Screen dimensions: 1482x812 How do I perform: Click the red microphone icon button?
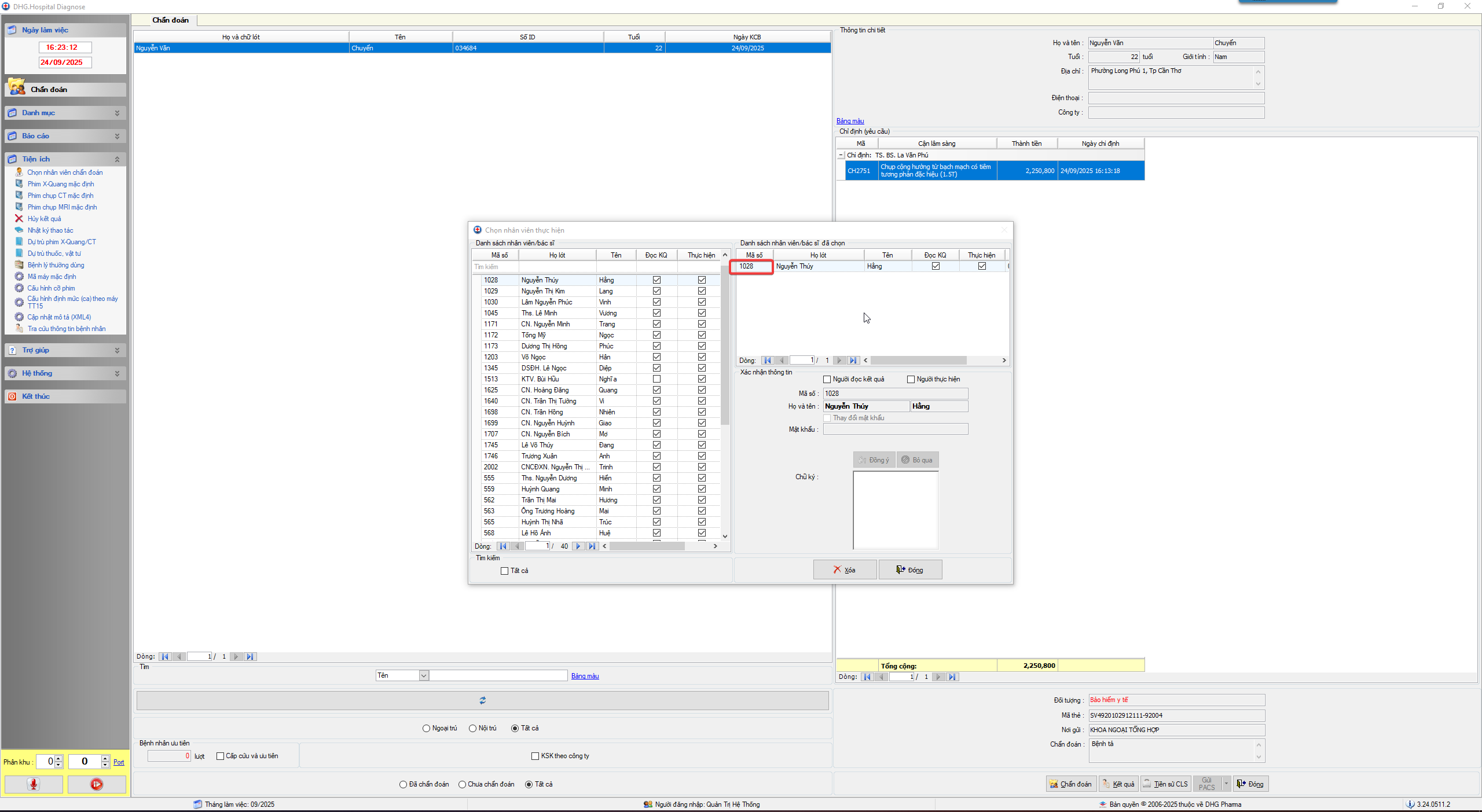(34, 784)
